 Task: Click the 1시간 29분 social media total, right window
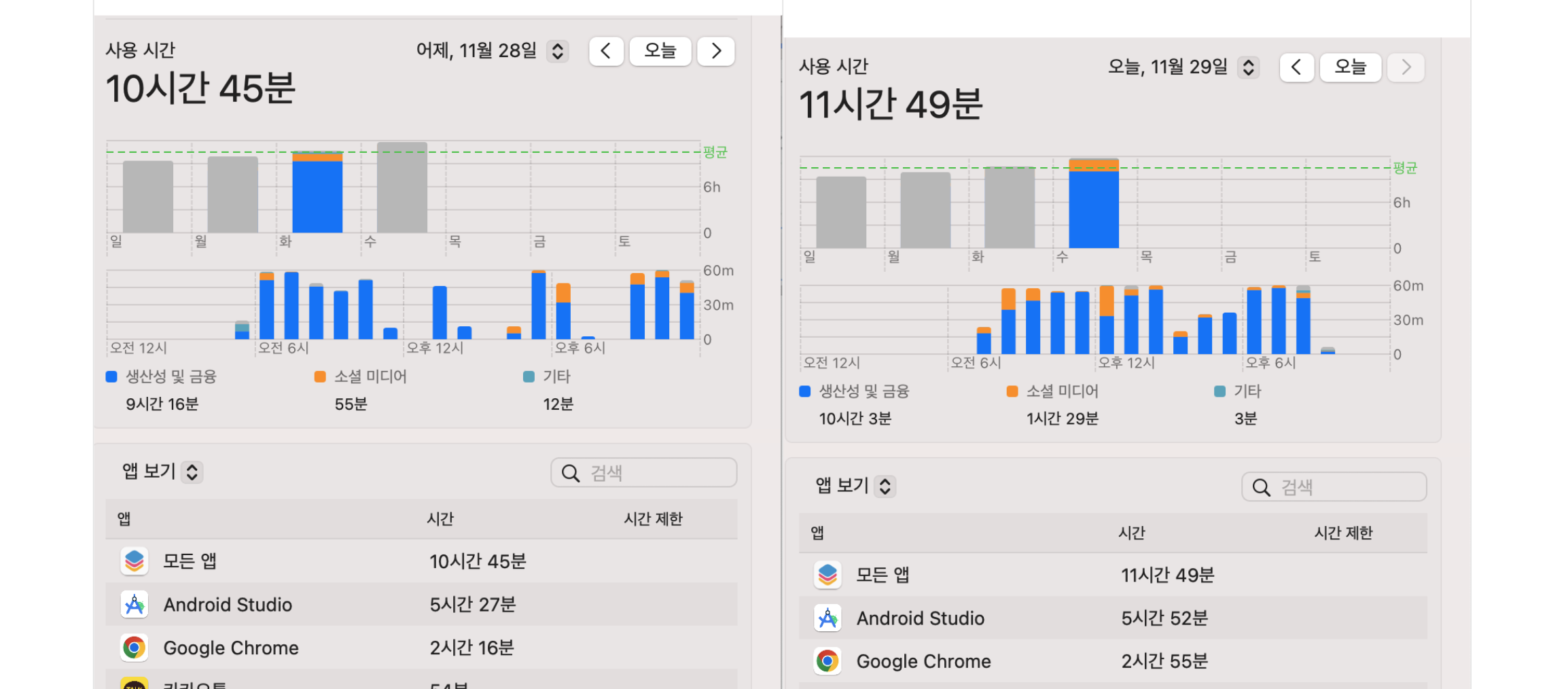pyautogui.click(x=1062, y=419)
